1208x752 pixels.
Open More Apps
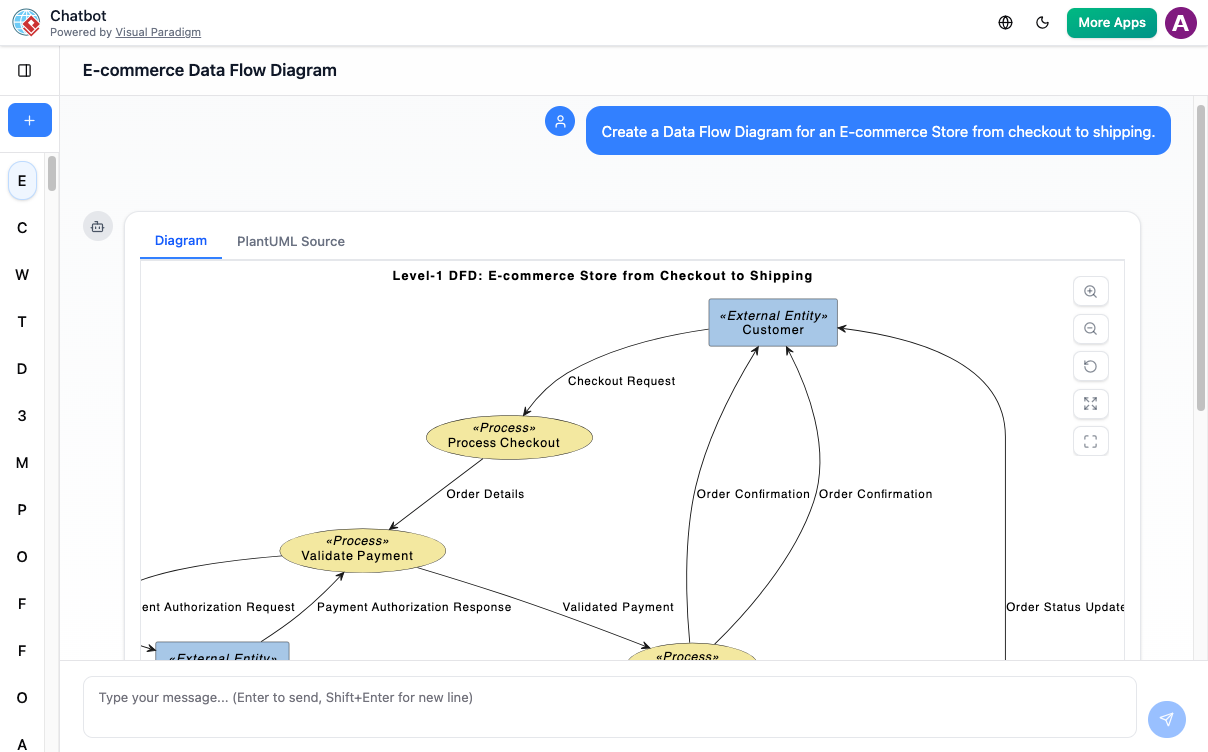(1111, 22)
